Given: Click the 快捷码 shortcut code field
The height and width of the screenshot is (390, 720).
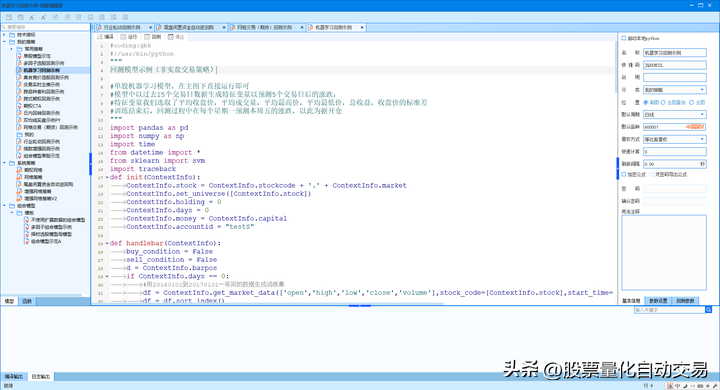Looking at the screenshot, I should [675, 65].
